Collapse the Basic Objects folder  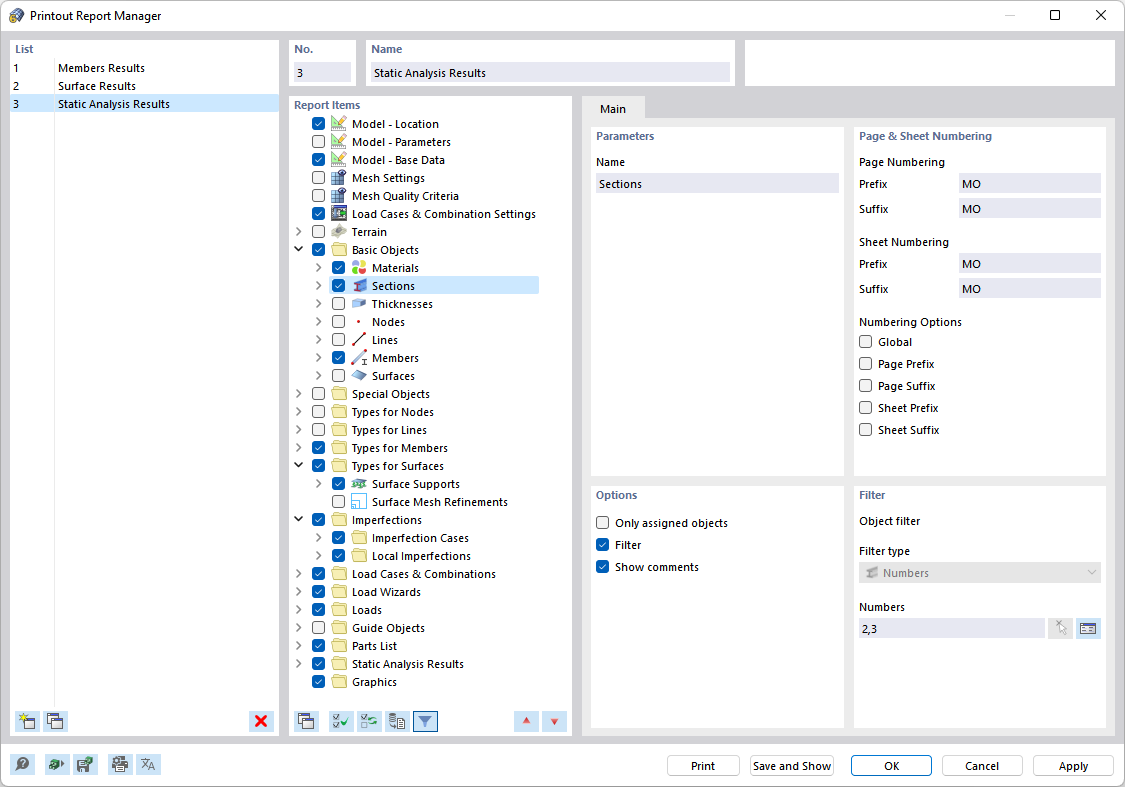pos(299,249)
